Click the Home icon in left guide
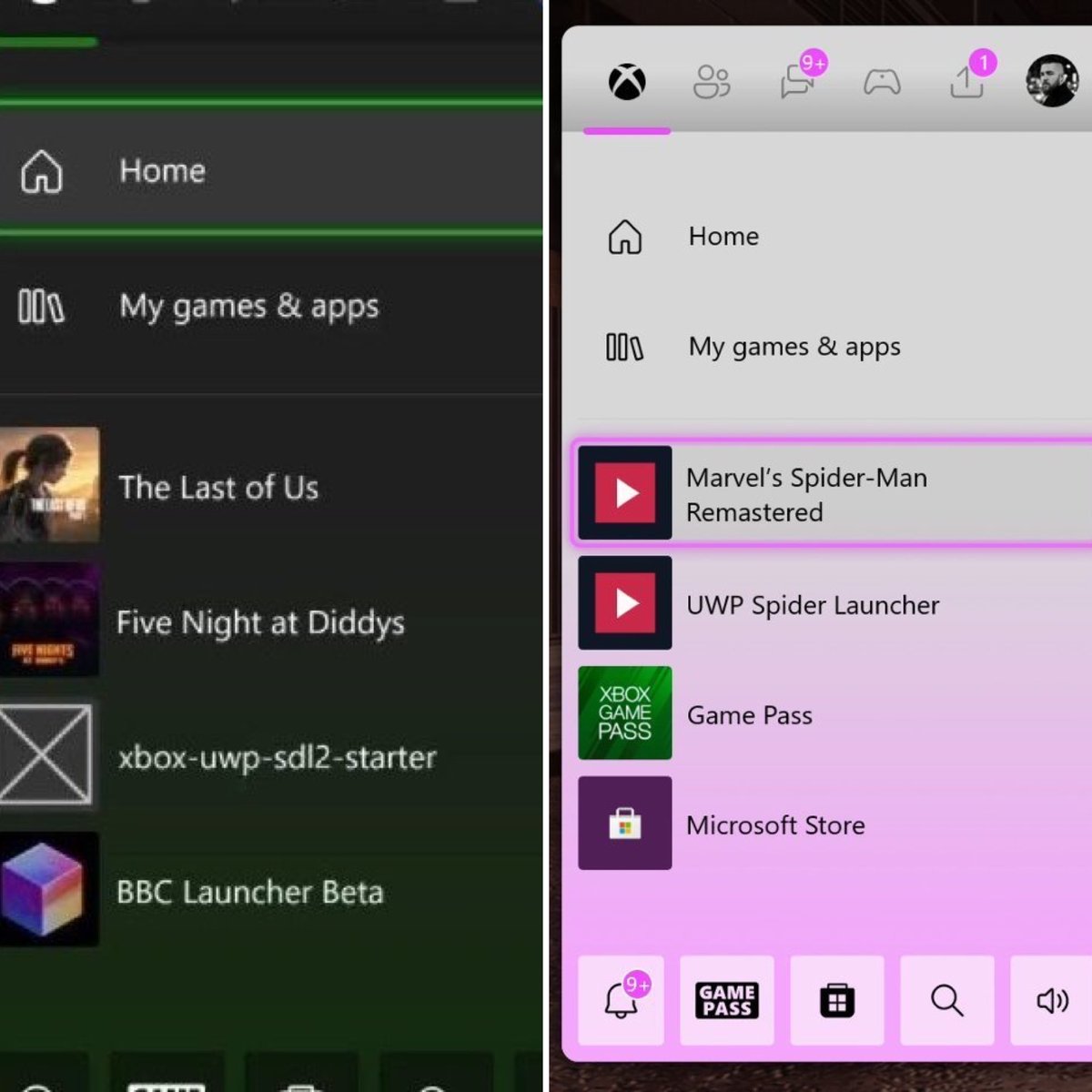Screen dimensions: 1092x1092 tap(42, 171)
